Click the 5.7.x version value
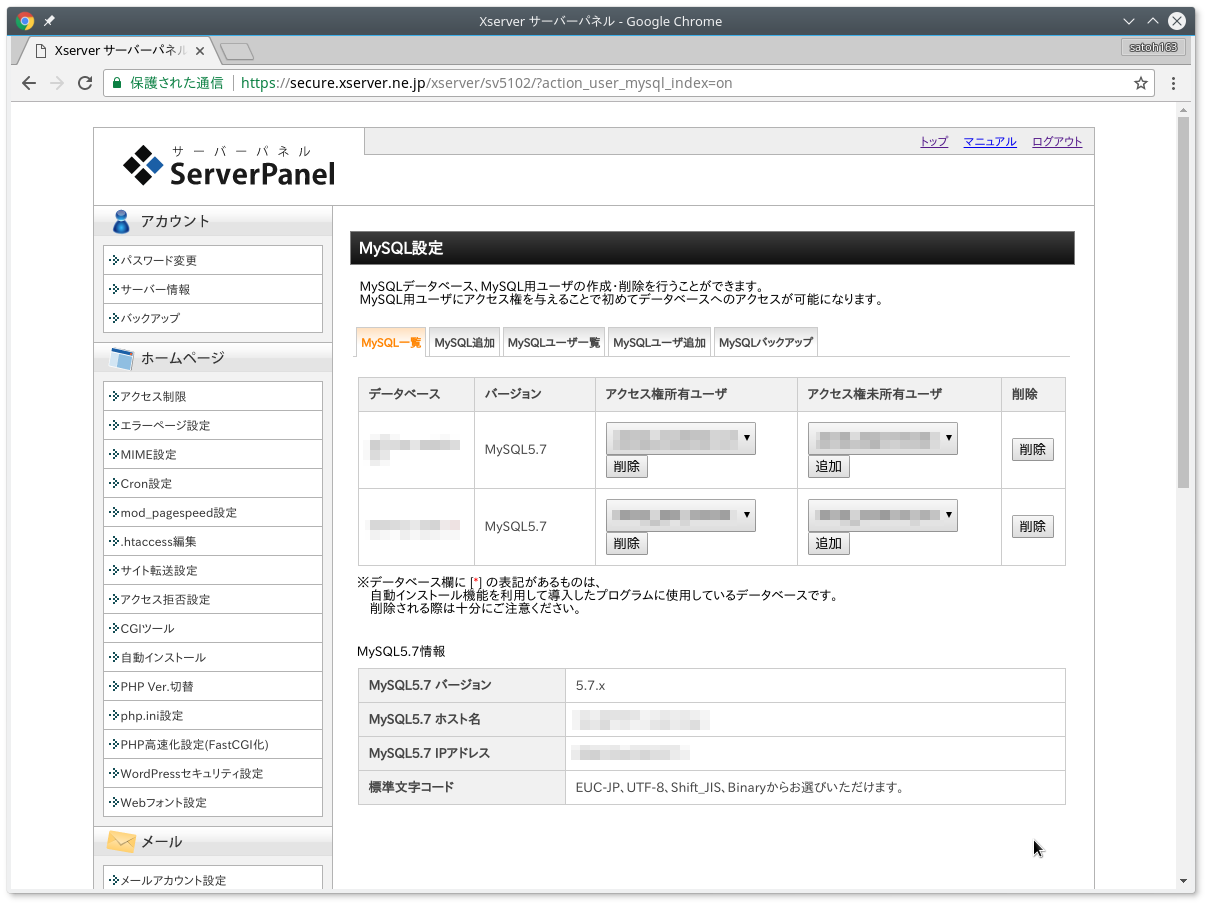1208x906 pixels. pyautogui.click(x=591, y=686)
